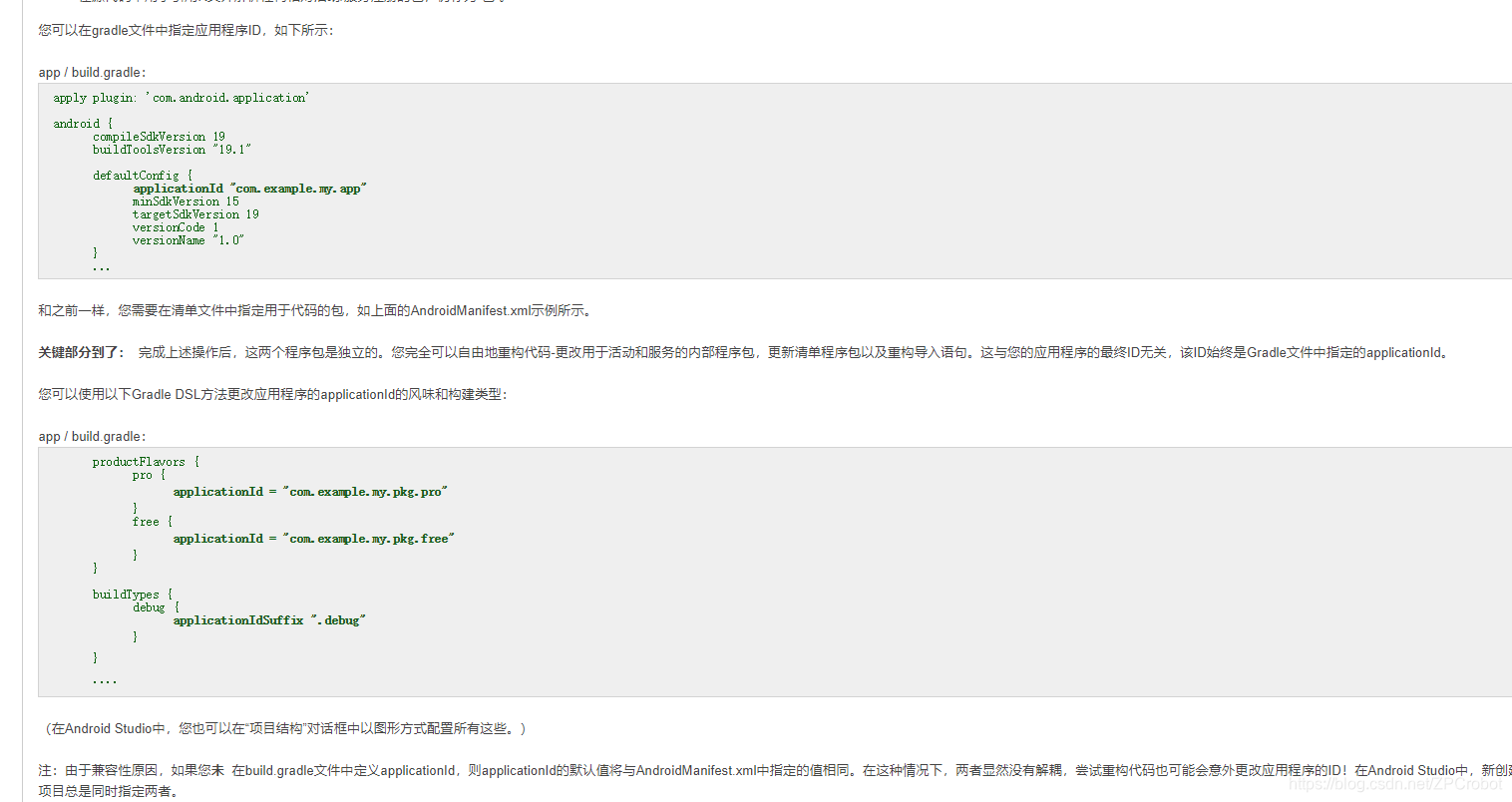The height and width of the screenshot is (802, 1512).
Task: Click applicationId = "com.example.my.pkg.free" line
Action: (x=313, y=539)
